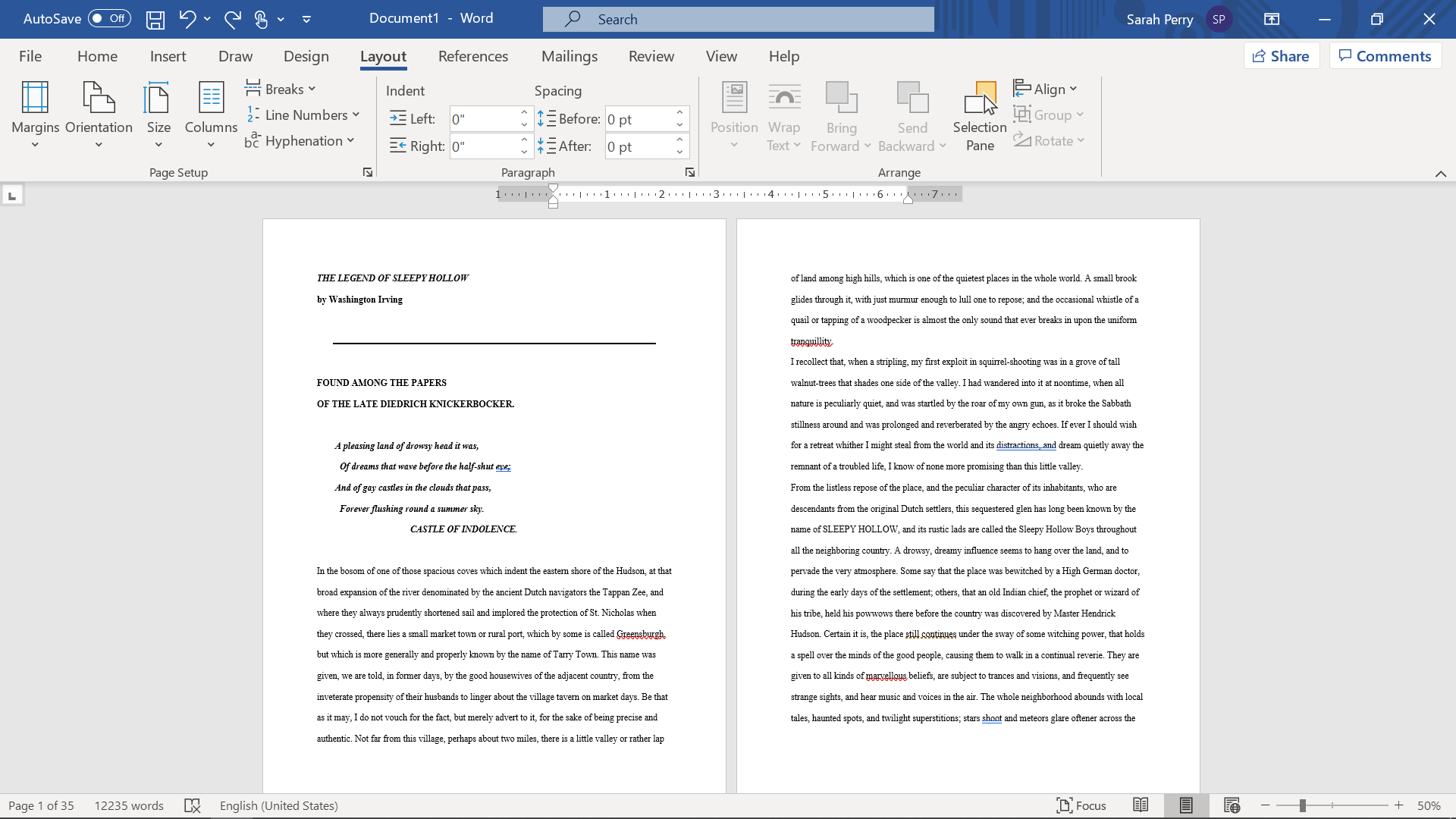
Task: Toggle the ruler tab selector
Action: (x=12, y=196)
